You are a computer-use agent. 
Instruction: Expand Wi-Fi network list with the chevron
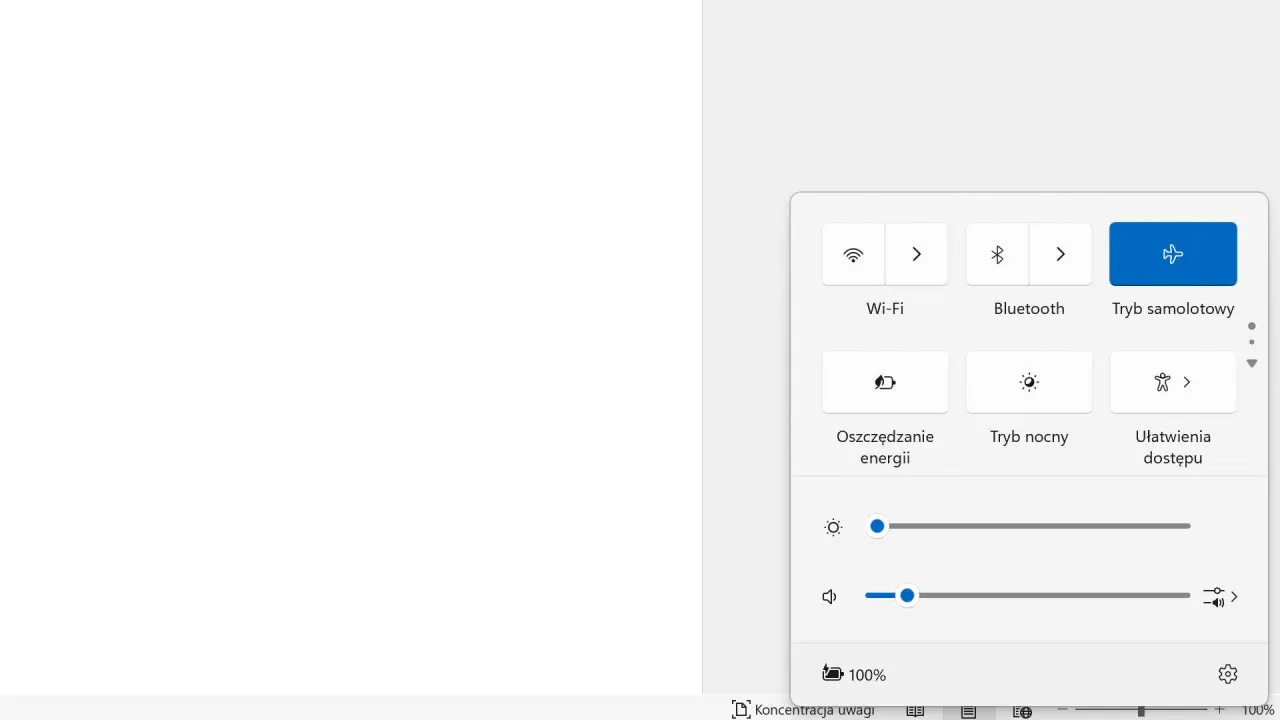[x=916, y=253]
